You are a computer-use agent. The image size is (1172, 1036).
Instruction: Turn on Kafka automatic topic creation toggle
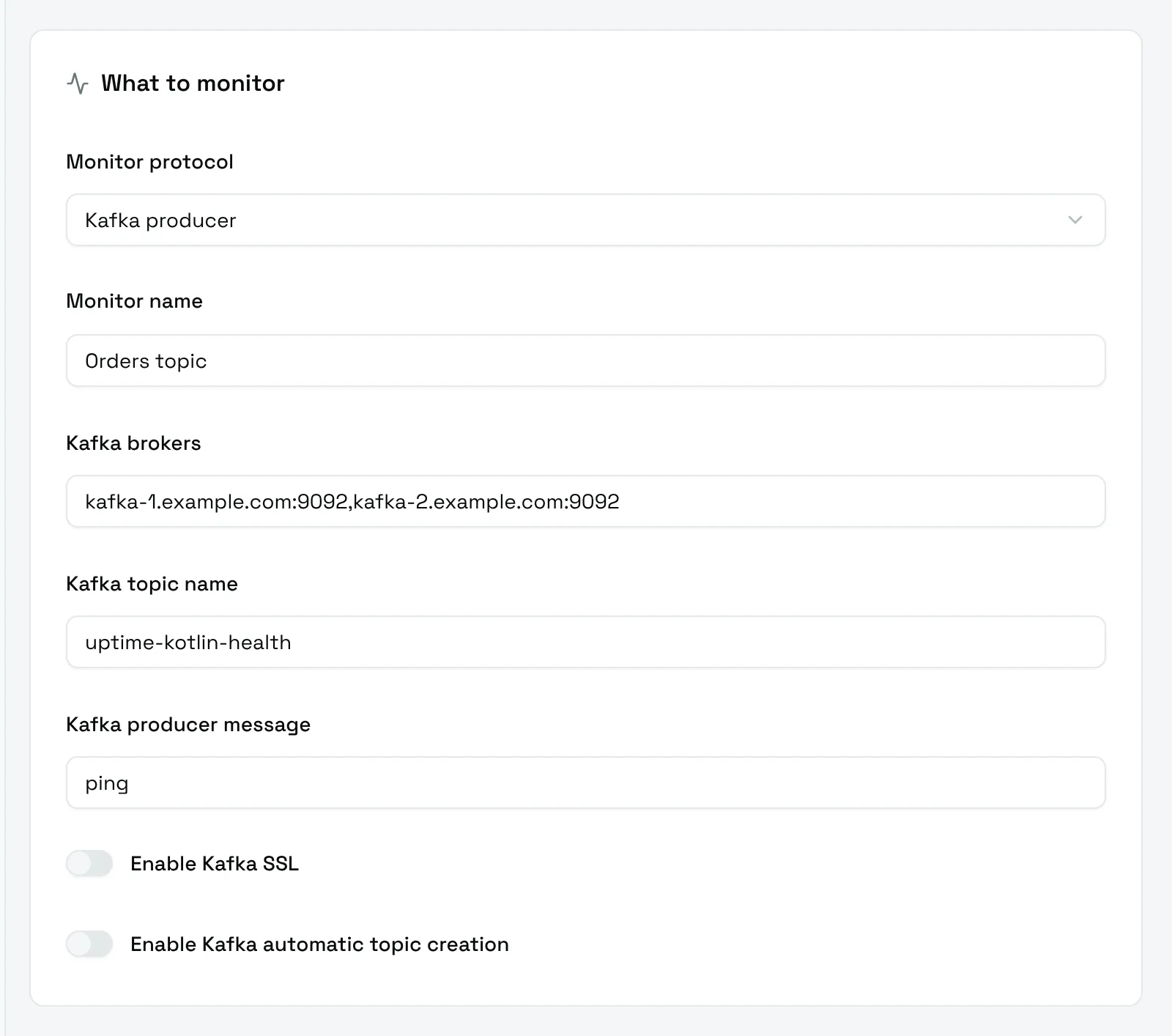pos(89,944)
